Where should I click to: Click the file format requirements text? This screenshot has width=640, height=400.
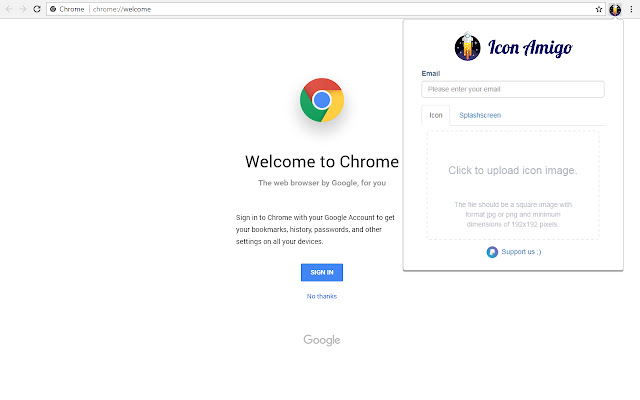[x=513, y=214]
